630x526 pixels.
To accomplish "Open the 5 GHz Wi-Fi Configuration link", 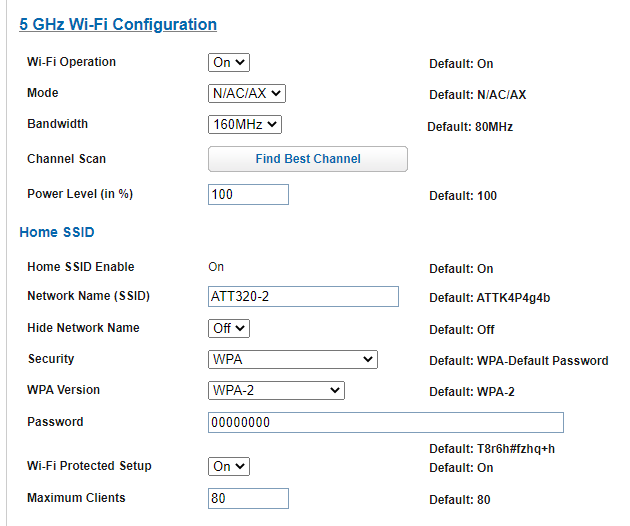I will pyautogui.click(x=118, y=25).
